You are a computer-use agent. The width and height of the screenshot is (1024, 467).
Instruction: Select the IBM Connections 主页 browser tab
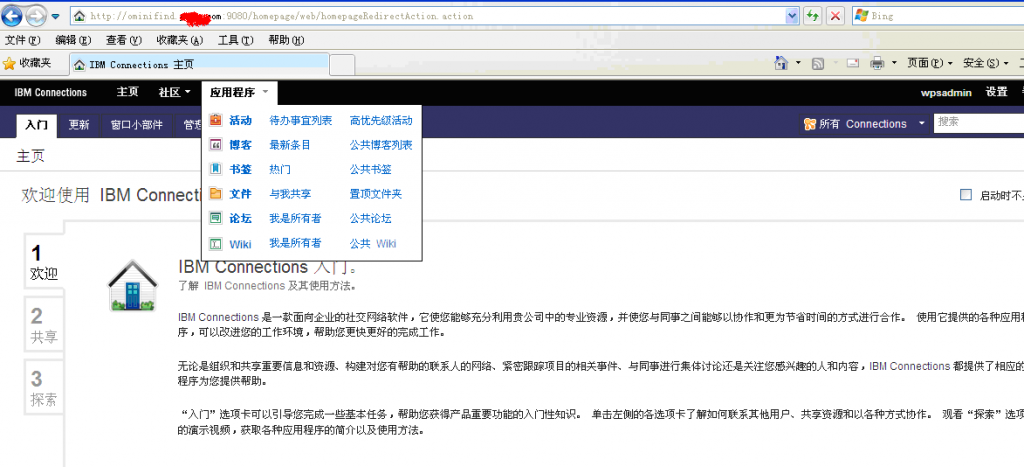pos(199,64)
